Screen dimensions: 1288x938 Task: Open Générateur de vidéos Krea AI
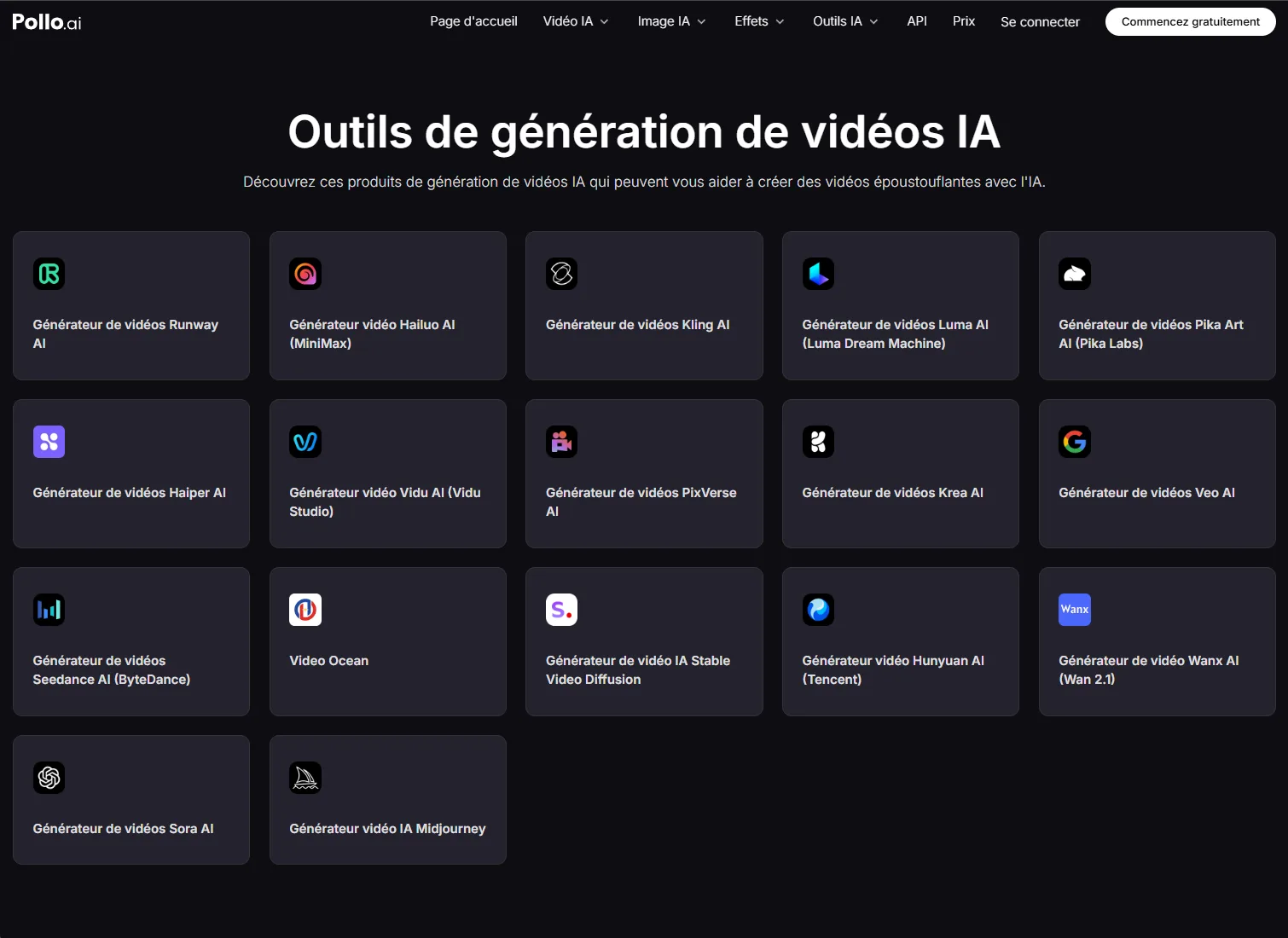pyautogui.click(x=893, y=493)
